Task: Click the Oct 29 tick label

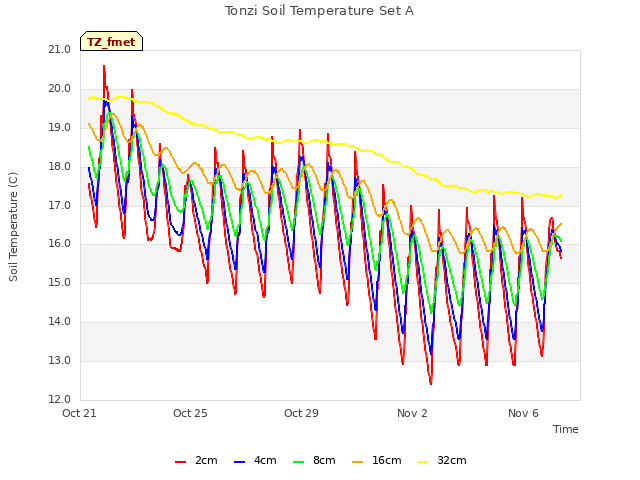Action: click(301, 413)
